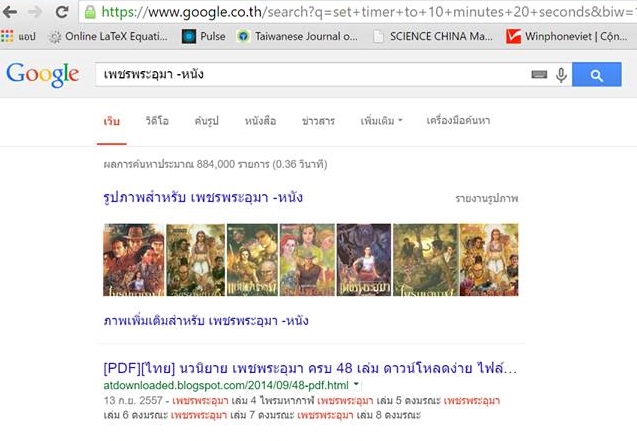Click the green padlock security icon
The width and height of the screenshot is (637, 441).
point(90,12)
